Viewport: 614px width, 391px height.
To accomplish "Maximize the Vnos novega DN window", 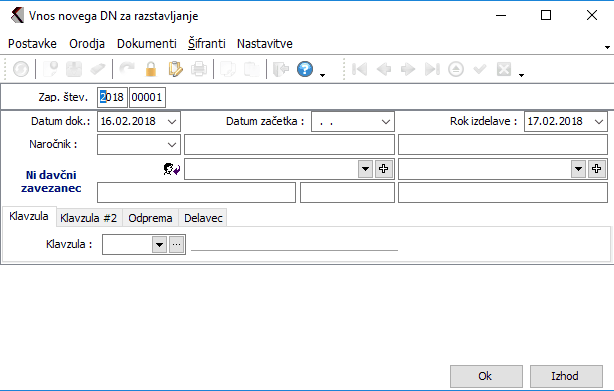I will [x=546, y=16].
